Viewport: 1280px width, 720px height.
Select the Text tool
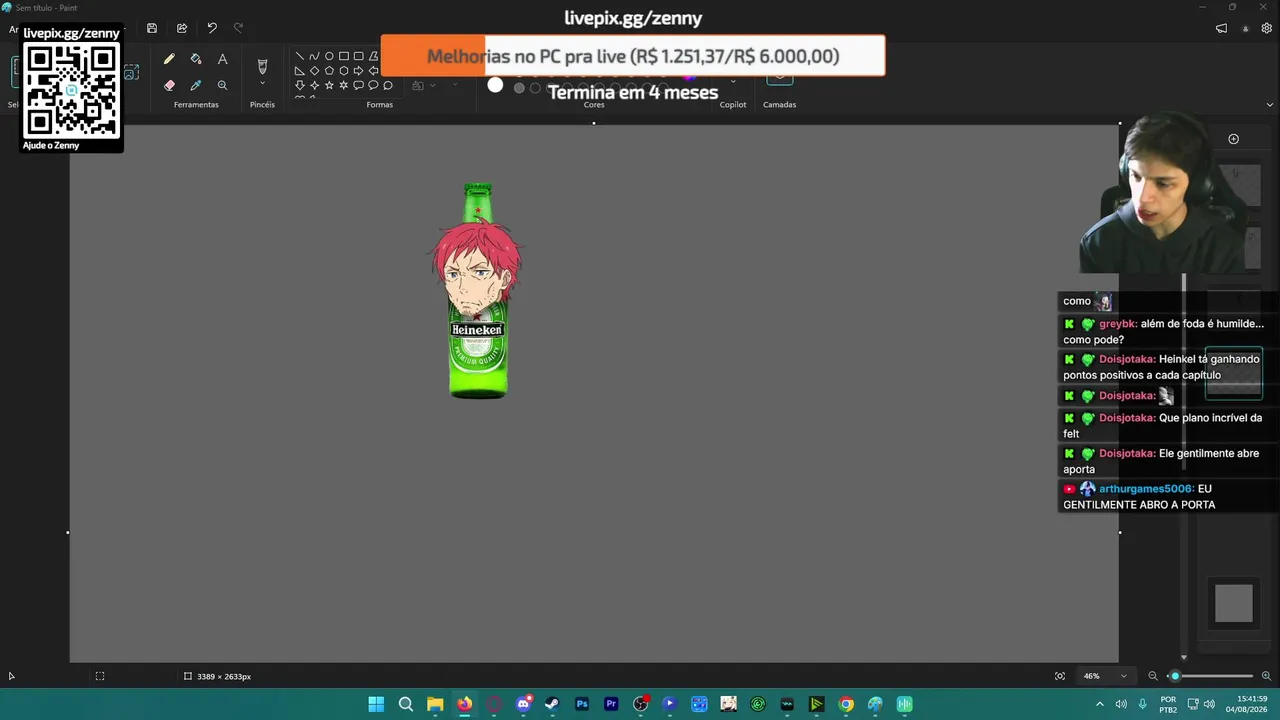(x=222, y=60)
